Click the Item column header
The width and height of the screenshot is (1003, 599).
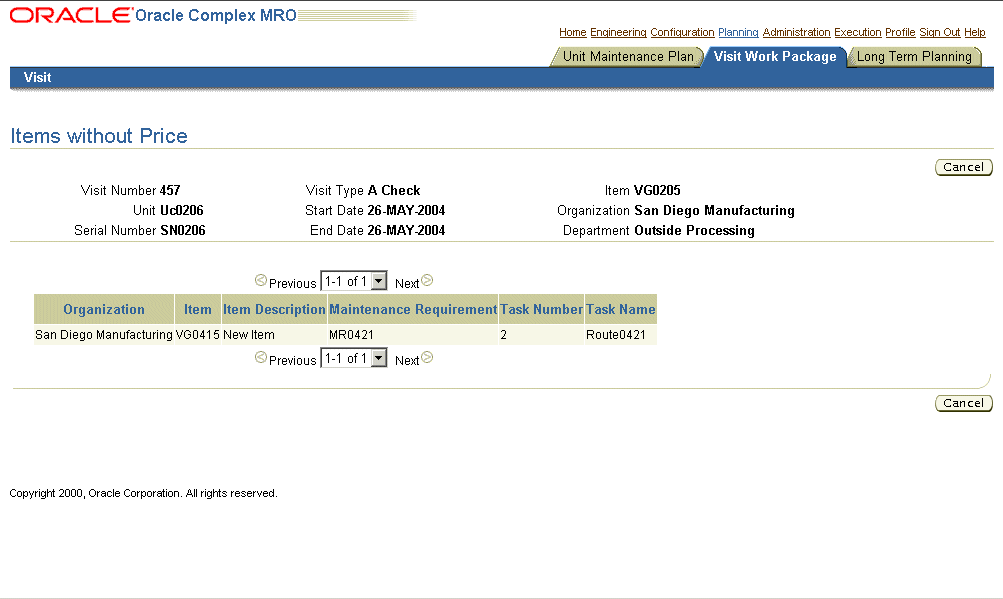(x=198, y=309)
